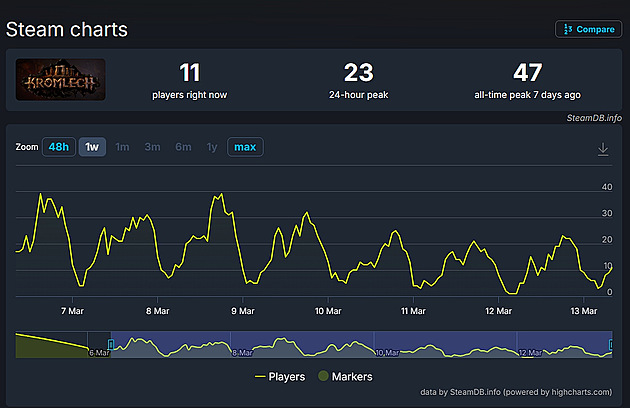Image resolution: width=630 pixels, height=408 pixels.
Task: Click the 9 Mar peak on chart
Action: pos(217,195)
